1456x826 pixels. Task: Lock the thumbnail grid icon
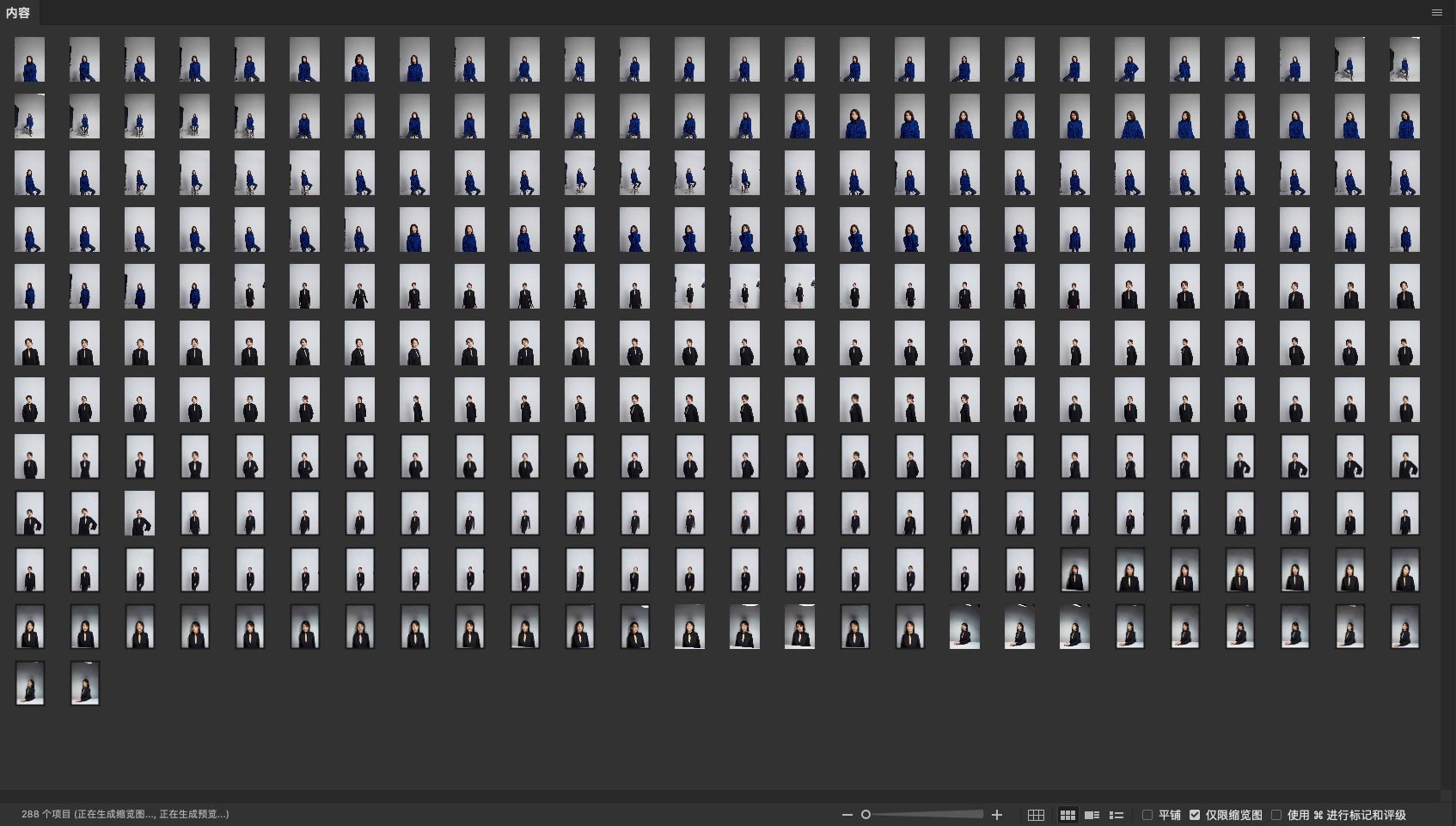pyautogui.click(x=1036, y=815)
